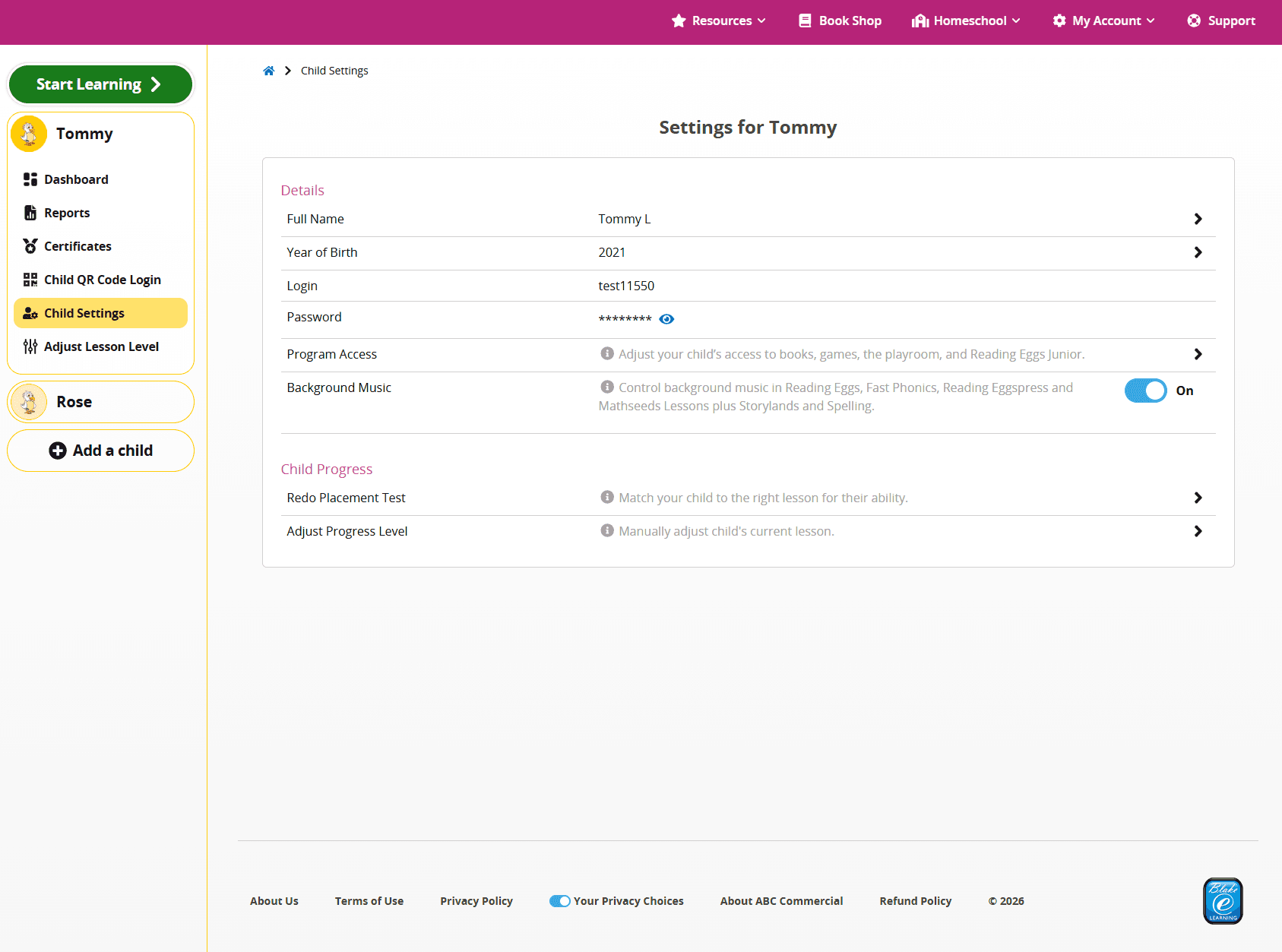
Task: Open the About ABC Commercial link
Action: point(782,901)
